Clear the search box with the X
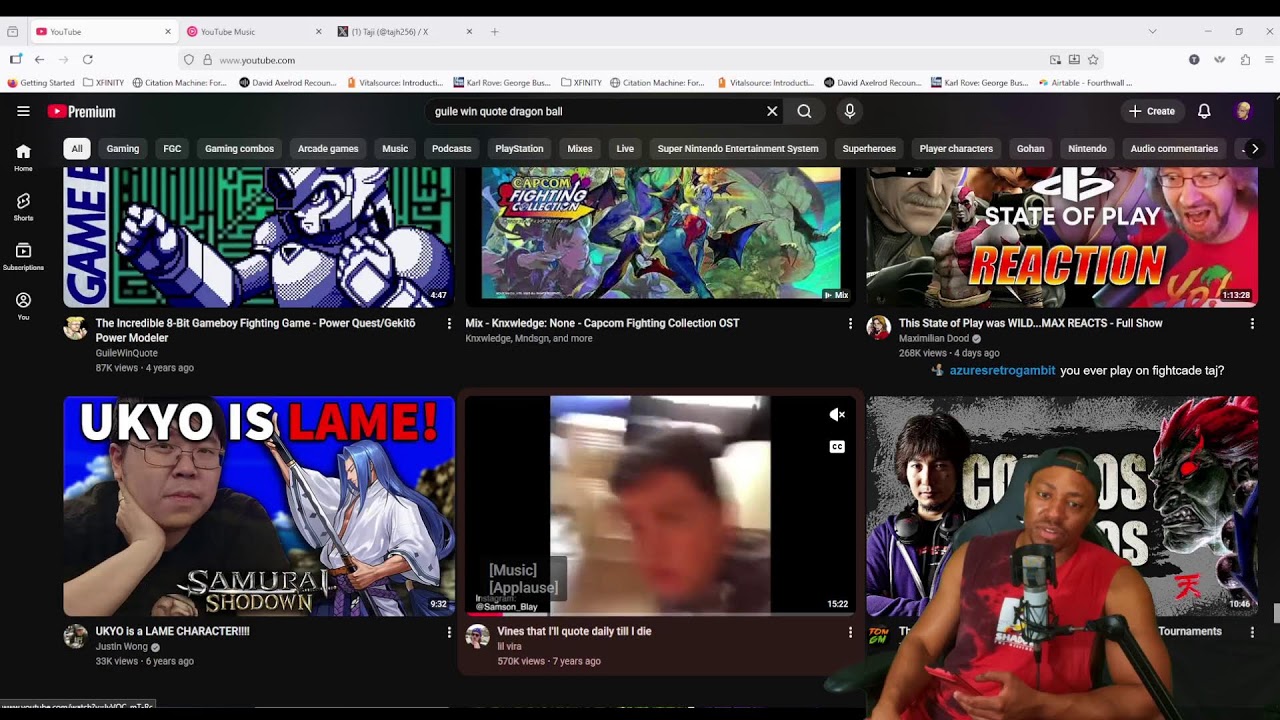1280x720 pixels. (x=772, y=111)
